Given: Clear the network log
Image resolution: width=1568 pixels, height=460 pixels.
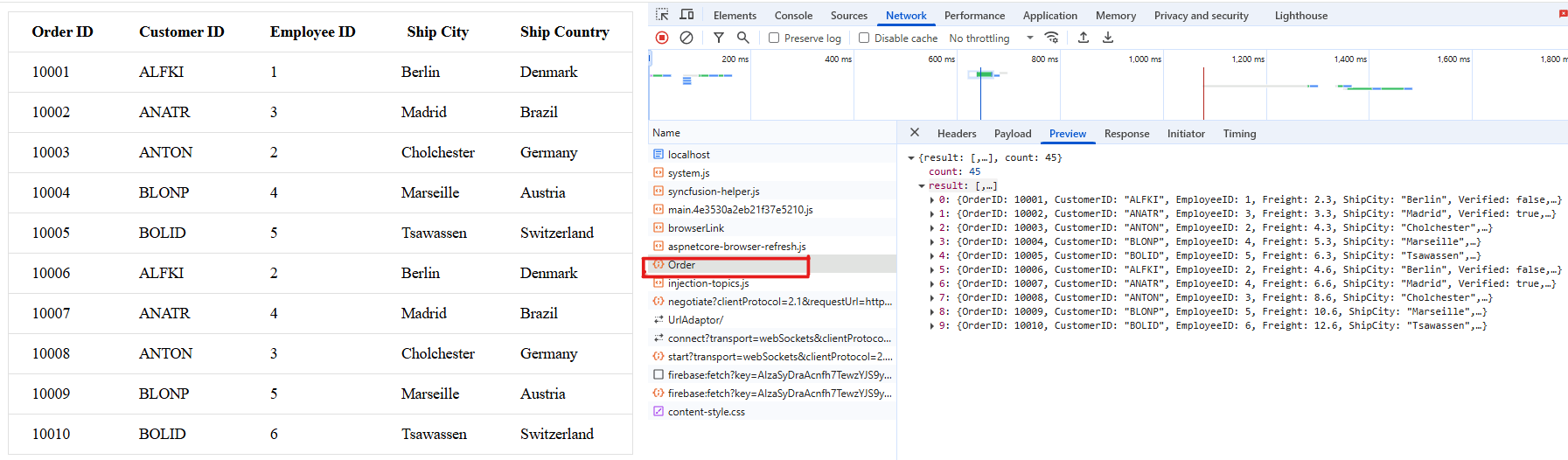Looking at the screenshot, I should tap(686, 38).
